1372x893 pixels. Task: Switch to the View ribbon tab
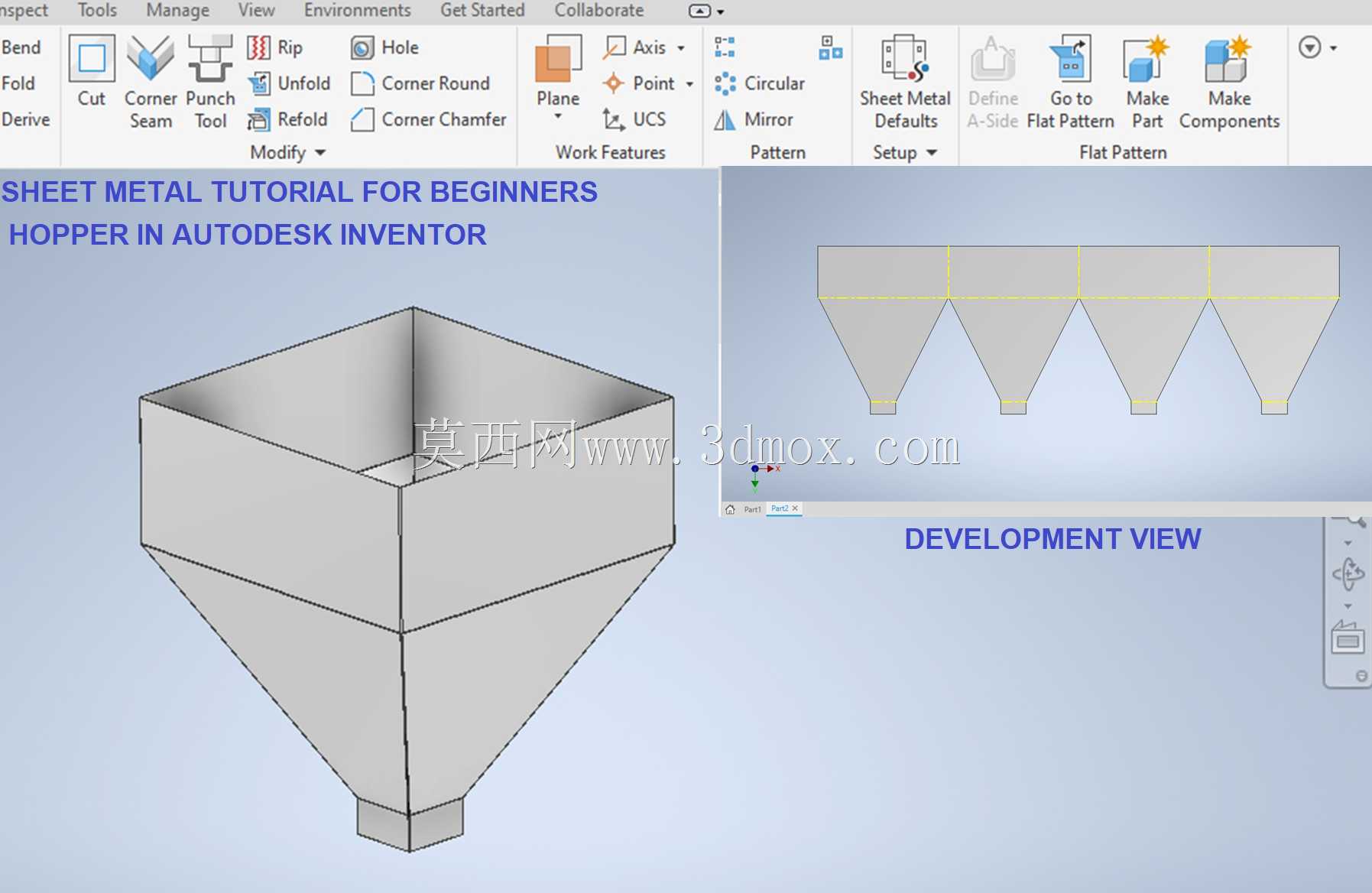point(256,10)
